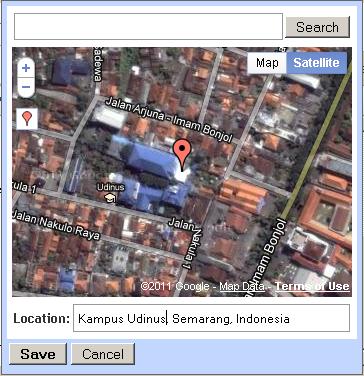Click the Jalan Nakulo Raya street label
Image resolution: width=364 pixels, height=376 pixels.
pos(56,225)
